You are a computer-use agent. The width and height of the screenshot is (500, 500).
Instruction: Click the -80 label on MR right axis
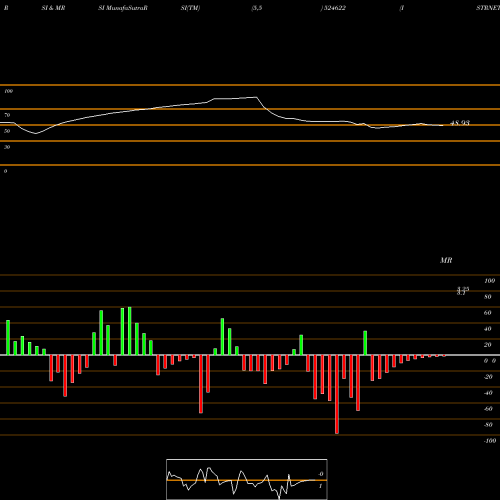(488, 425)
